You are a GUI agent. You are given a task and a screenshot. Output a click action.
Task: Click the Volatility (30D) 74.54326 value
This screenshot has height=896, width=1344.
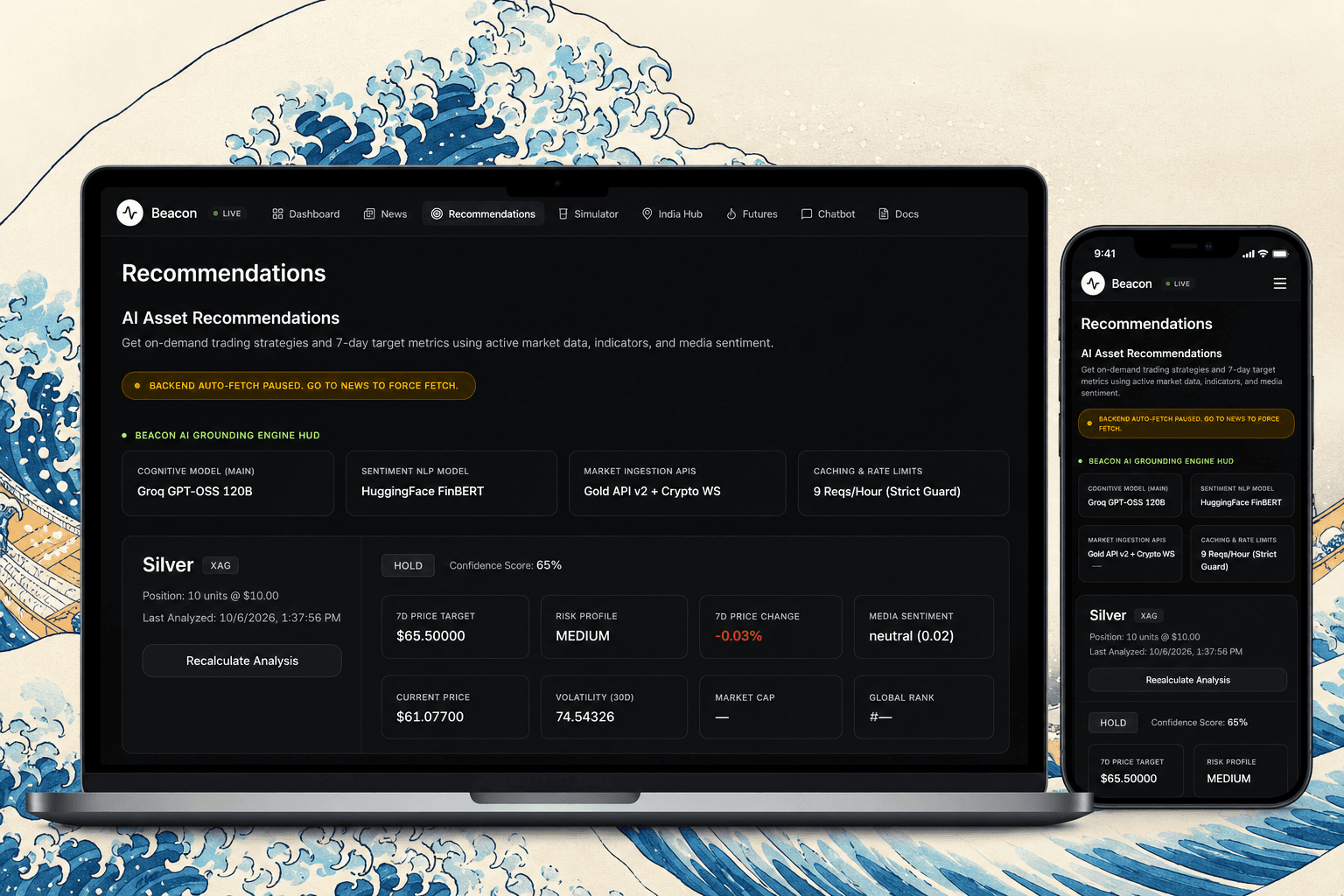[x=585, y=717]
